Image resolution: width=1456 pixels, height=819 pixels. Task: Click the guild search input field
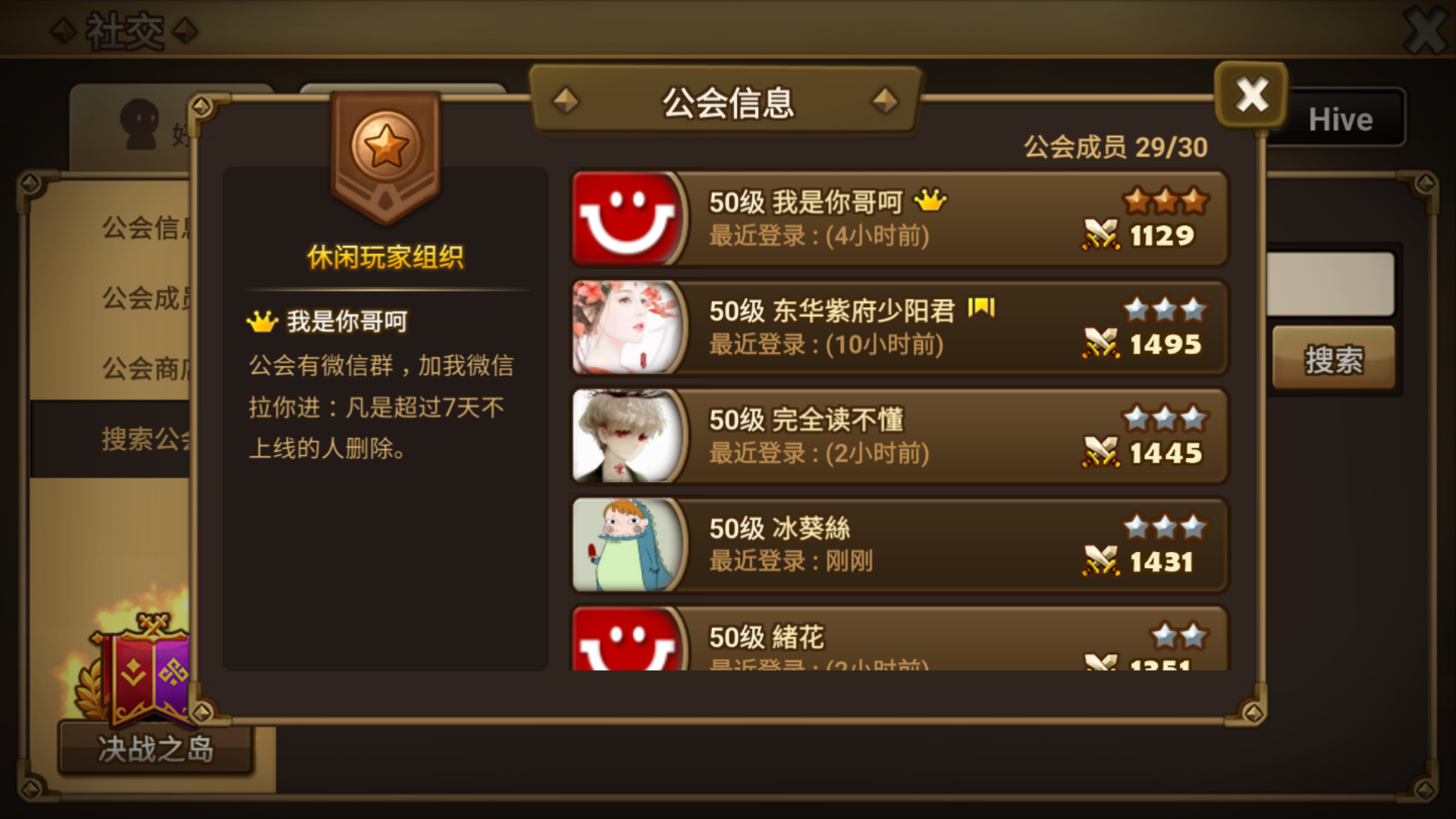click(x=1330, y=284)
